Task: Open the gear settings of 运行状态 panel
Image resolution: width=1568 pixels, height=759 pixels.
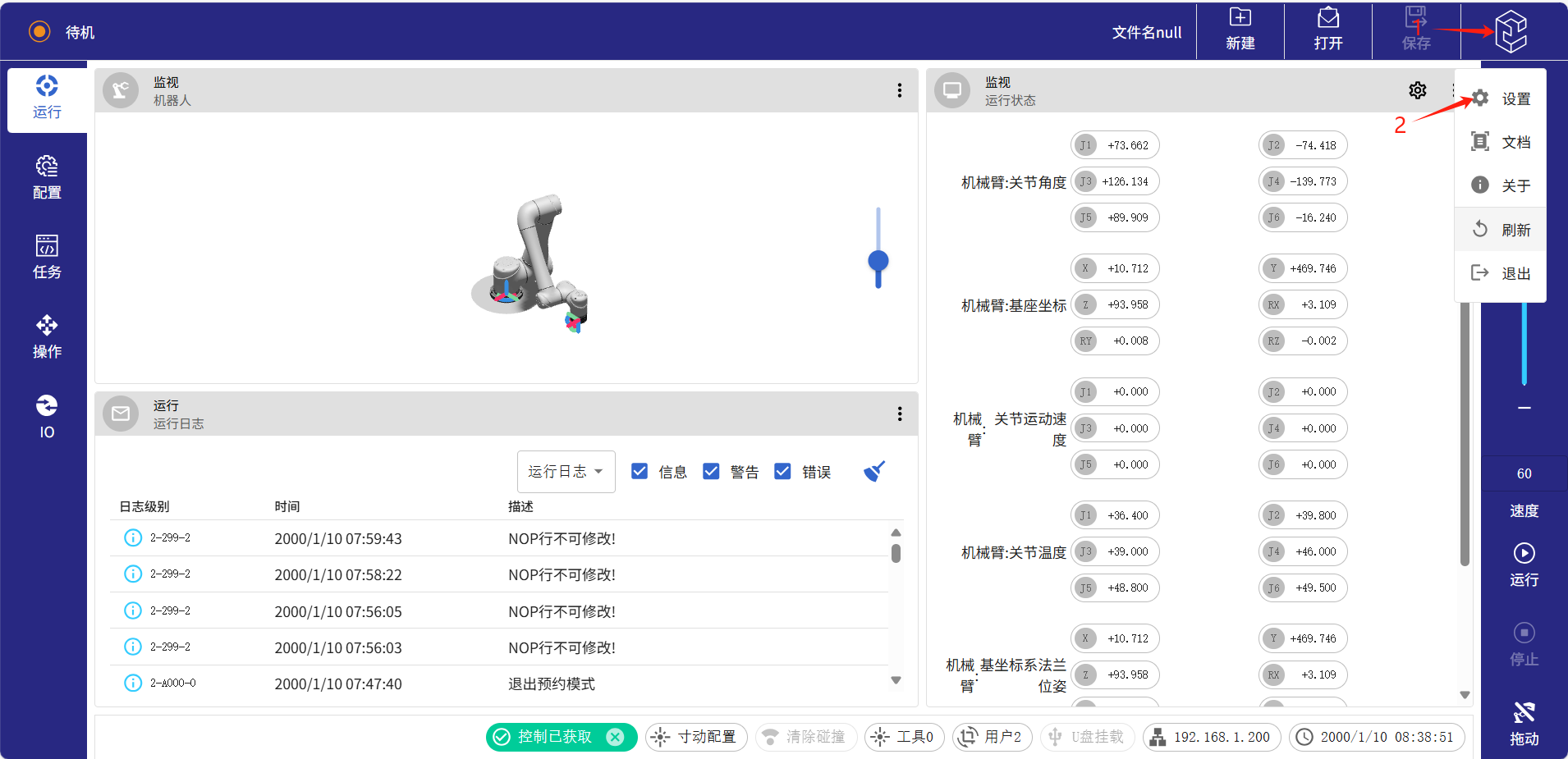Action: [1418, 90]
